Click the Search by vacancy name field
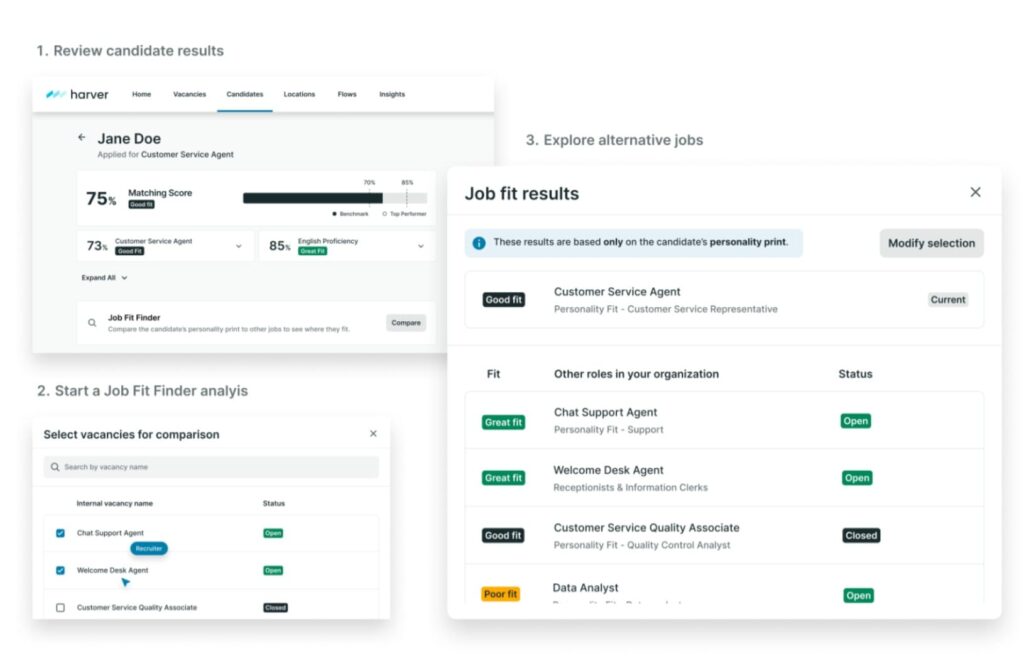Screen dimensions: 1024x658 coord(211,467)
